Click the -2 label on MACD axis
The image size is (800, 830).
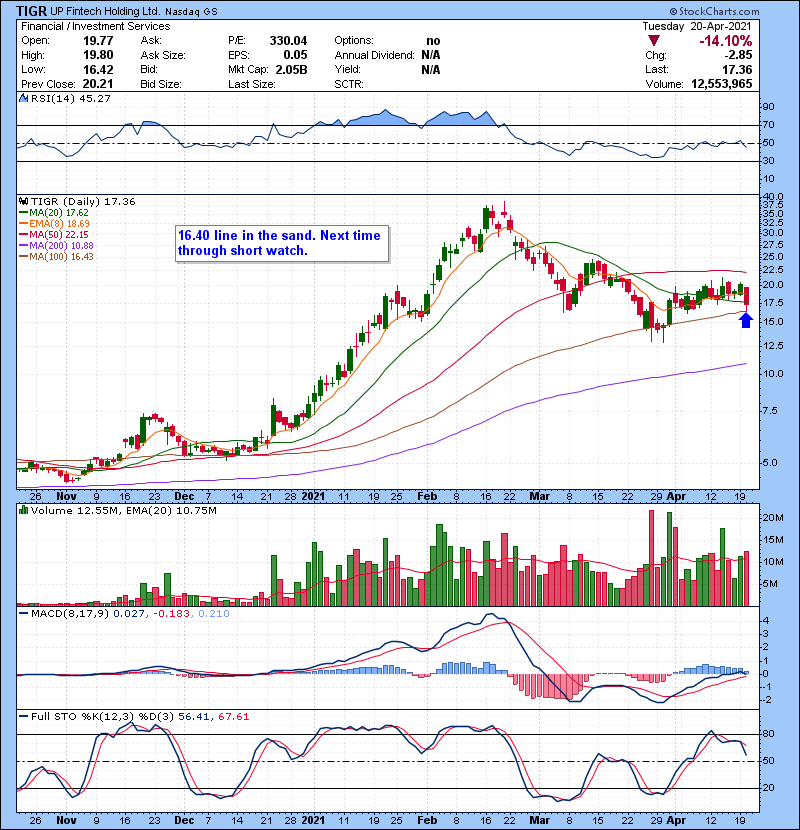[x=765, y=700]
